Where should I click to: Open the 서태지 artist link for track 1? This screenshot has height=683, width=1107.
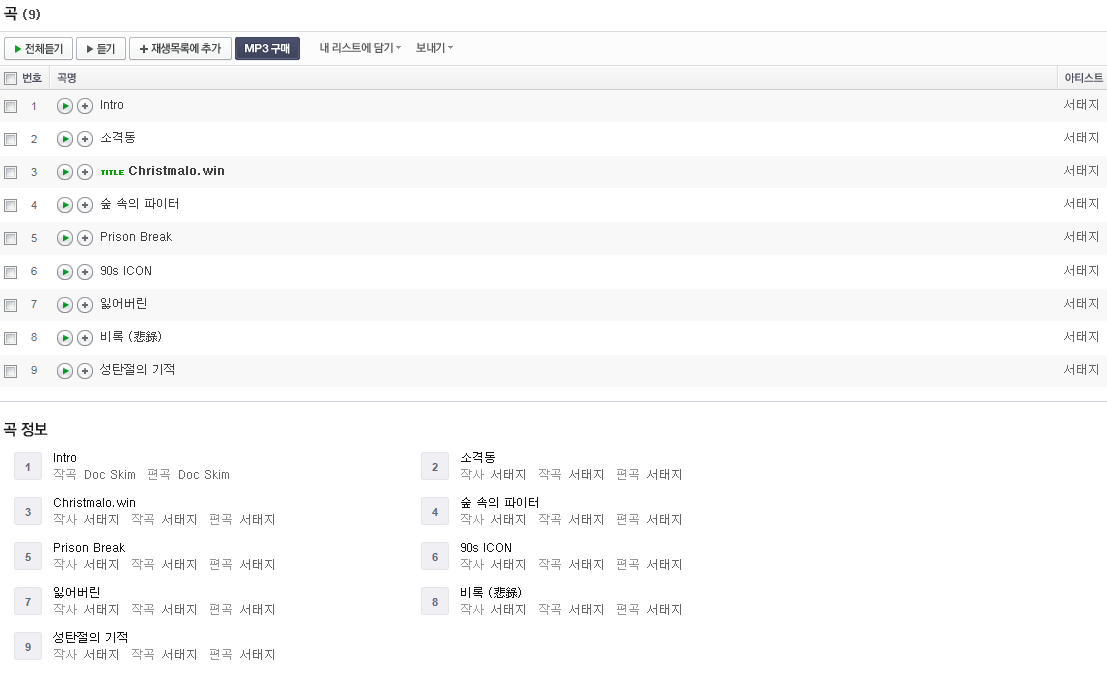[1081, 105]
